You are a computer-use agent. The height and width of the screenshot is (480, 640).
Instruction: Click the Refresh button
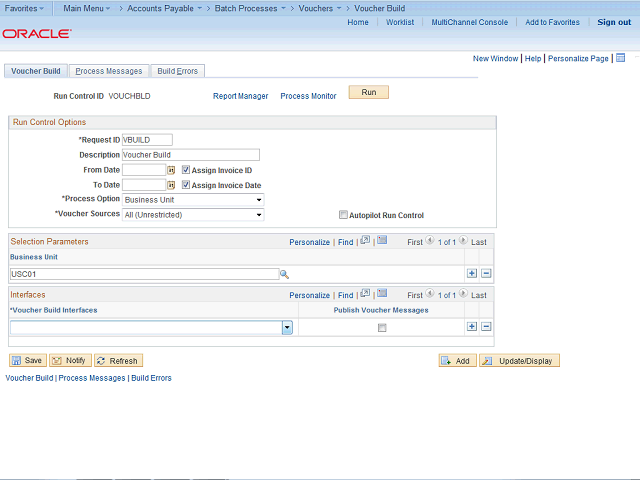118,360
